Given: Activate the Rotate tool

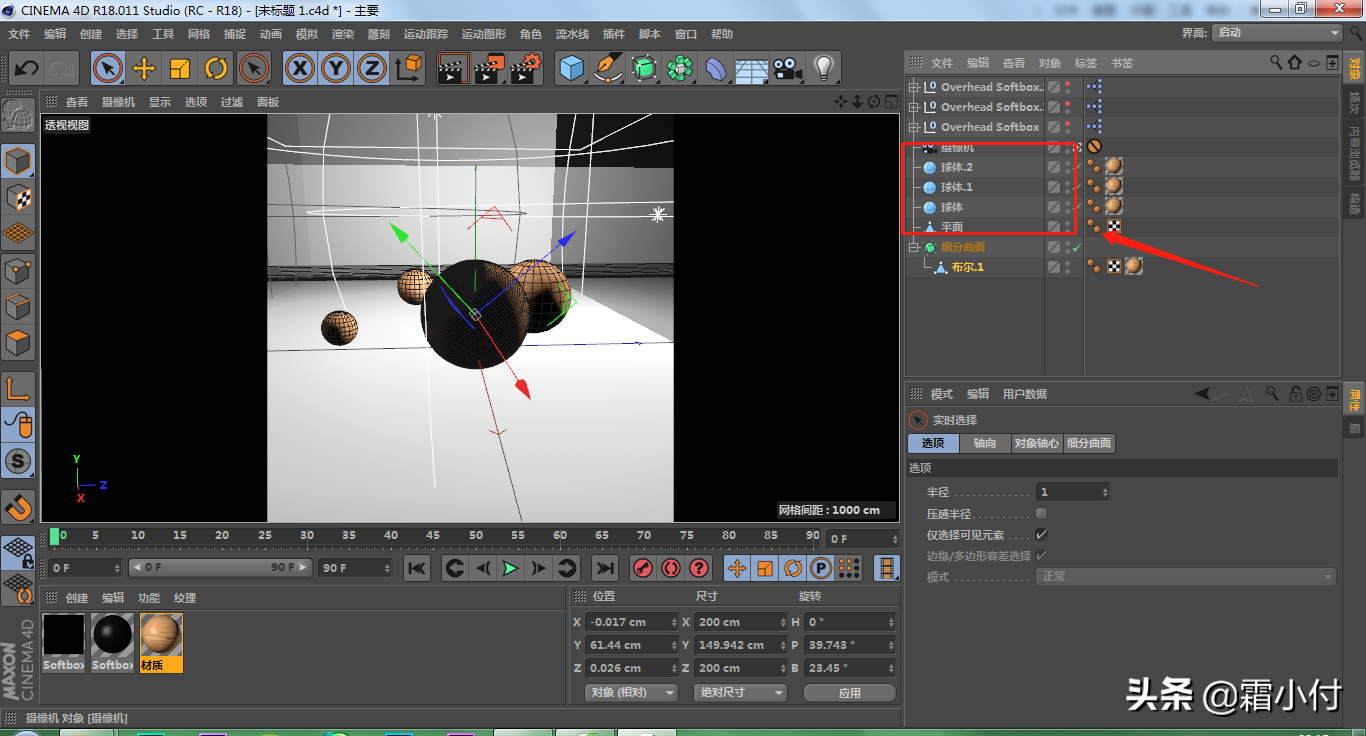Looking at the screenshot, I should 216,68.
